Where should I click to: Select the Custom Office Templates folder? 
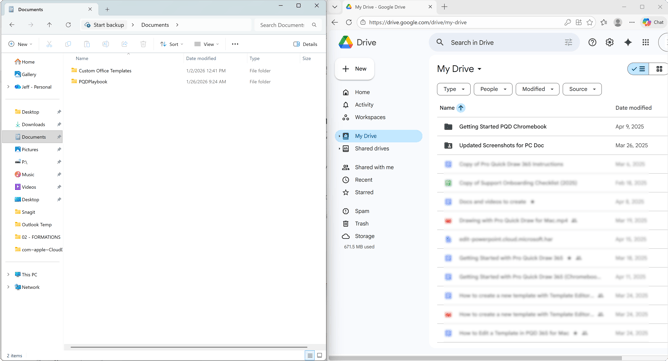coord(105,70)
